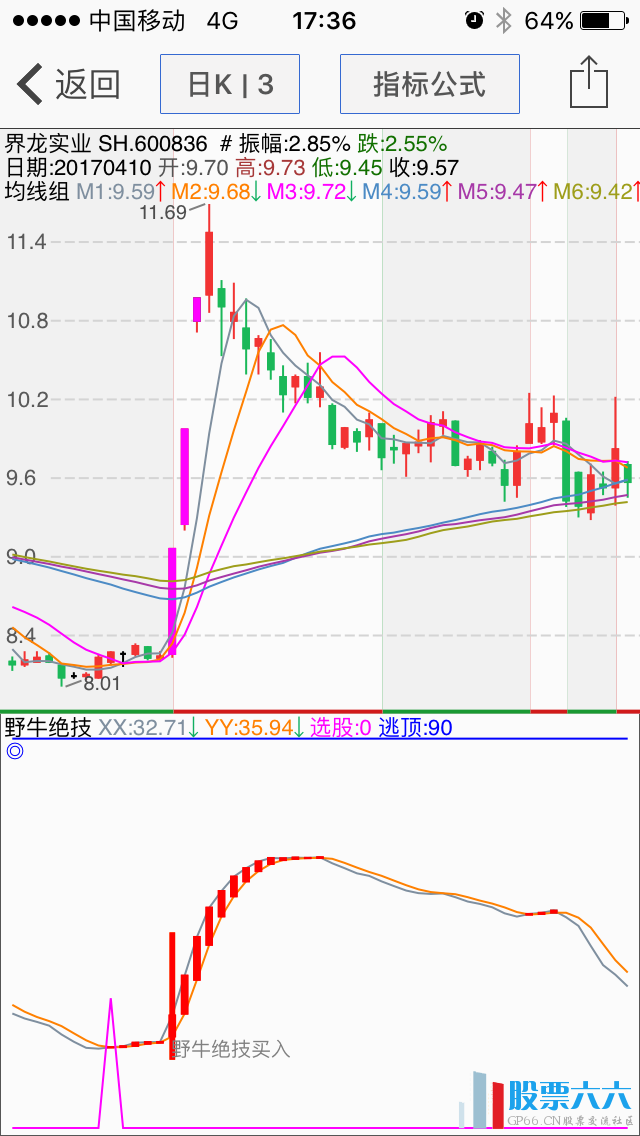Tap the 均线组 moving average group label
The height and width of the screenshot is (1136, 640).
click(x=38, y=192)
